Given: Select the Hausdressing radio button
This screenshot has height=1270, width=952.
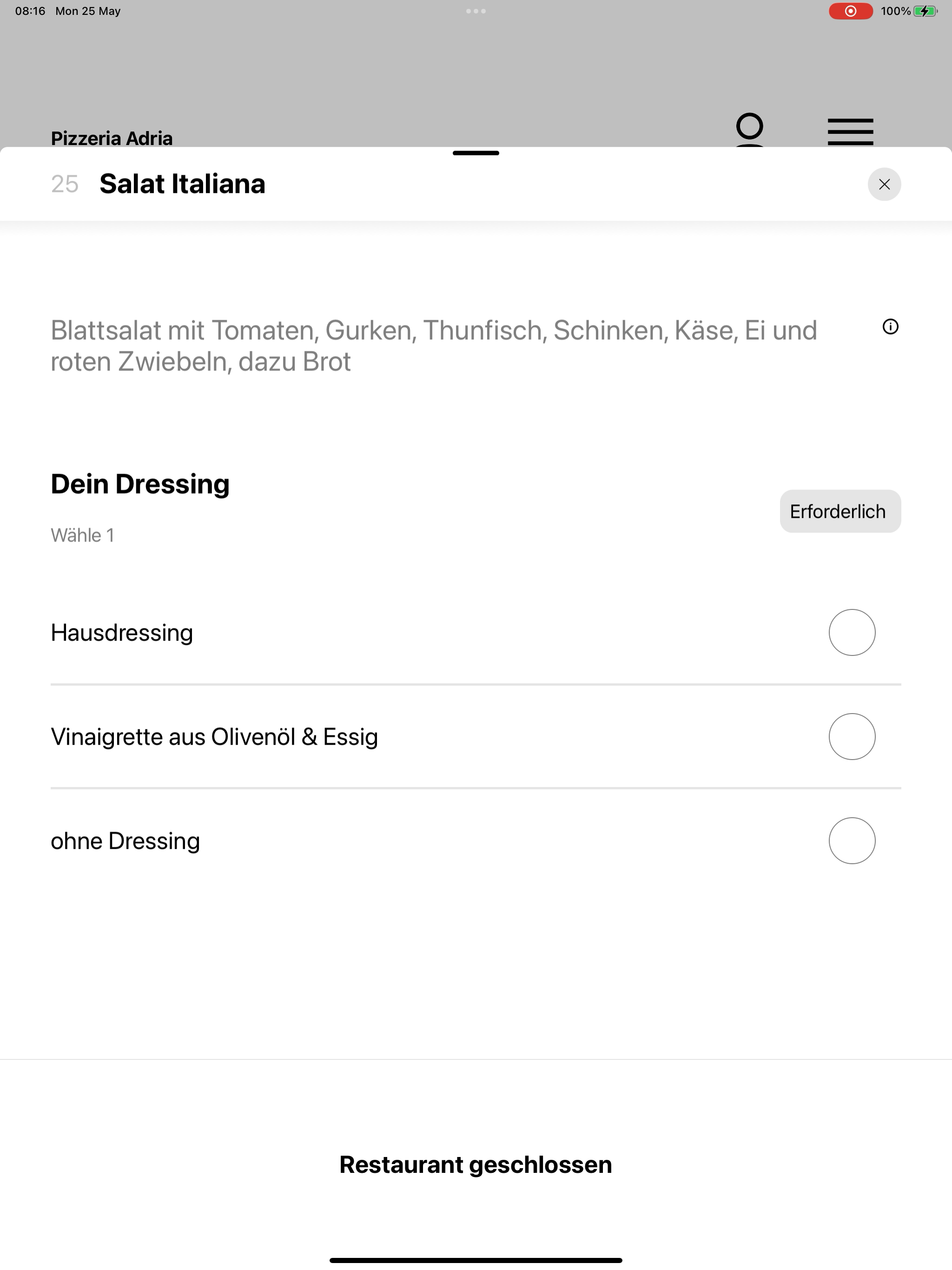Looking at the screenshot, I should 852,632.
